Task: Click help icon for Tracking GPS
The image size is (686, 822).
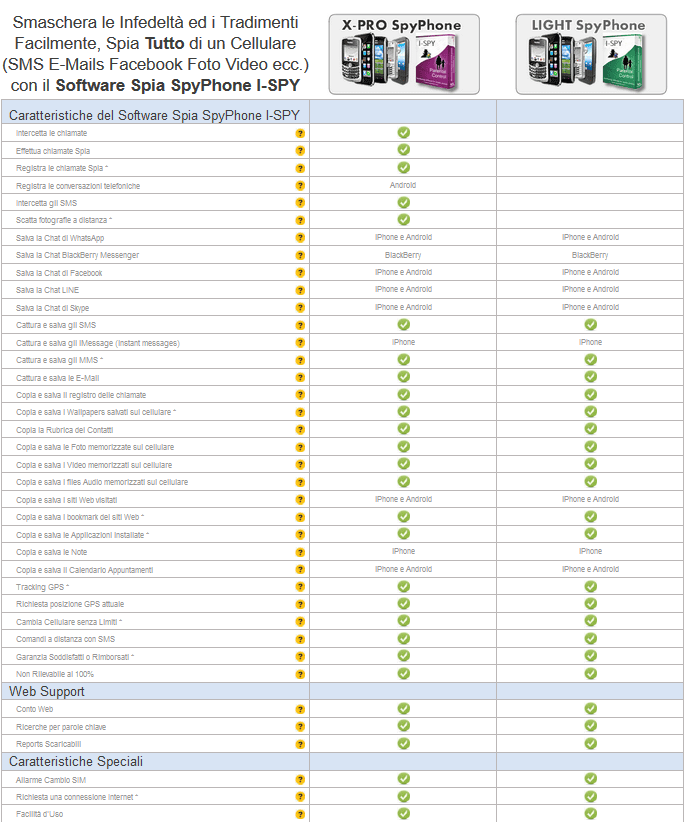Action: (300, 587)
